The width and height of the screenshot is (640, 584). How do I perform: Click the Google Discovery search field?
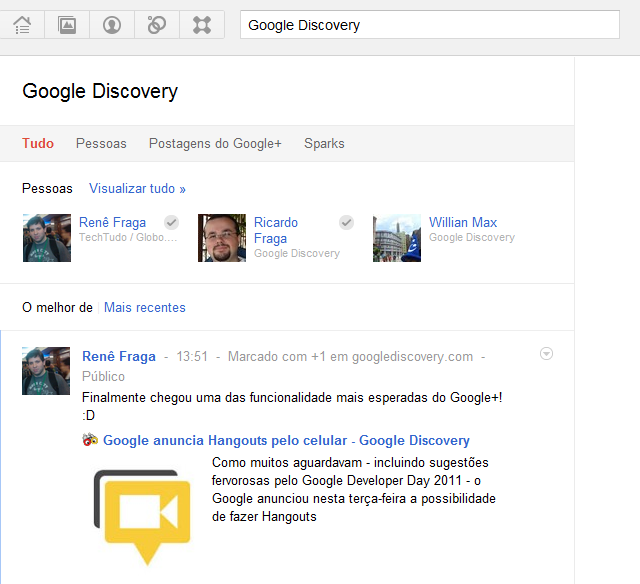430,25
